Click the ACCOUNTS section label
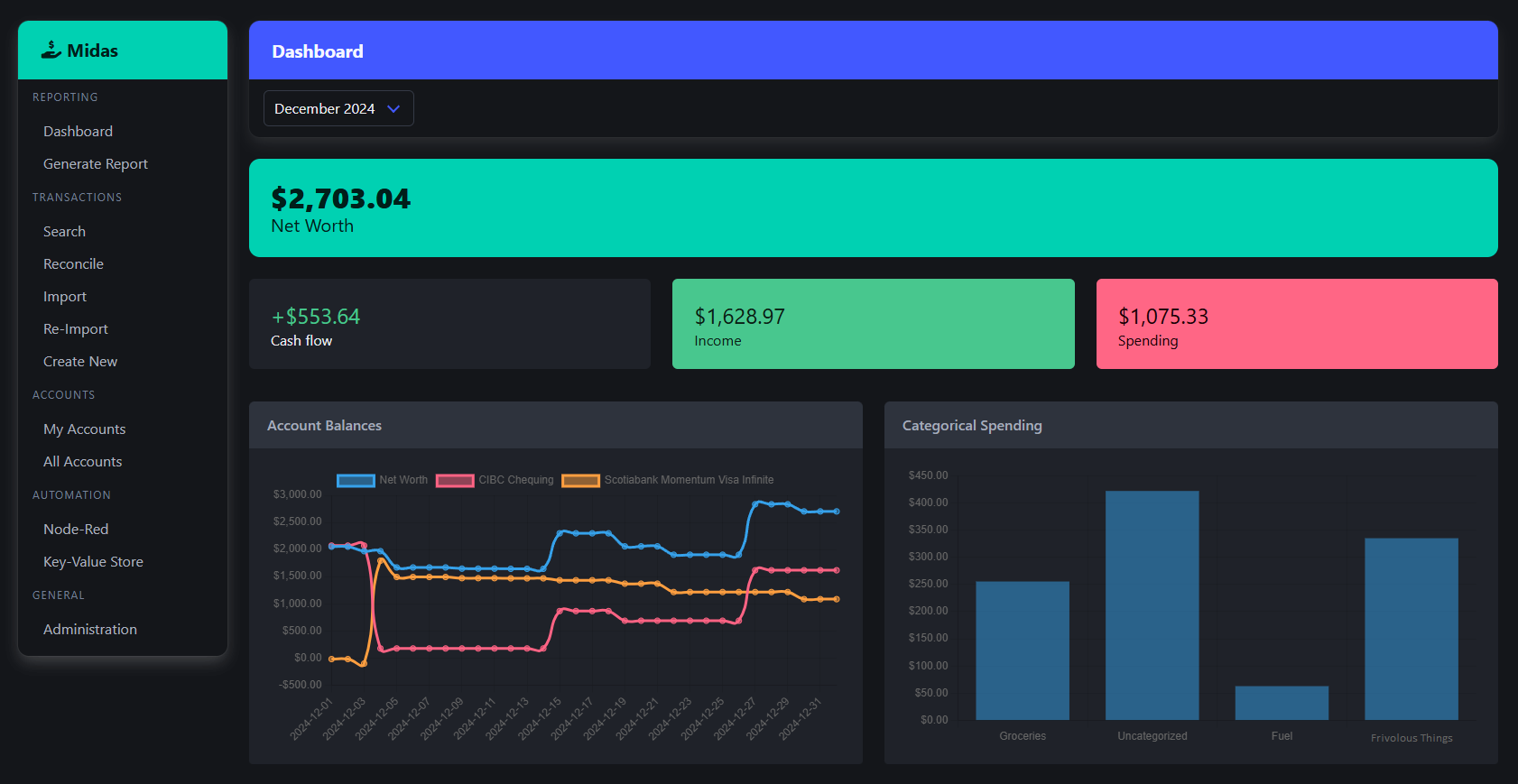This screenshot has height=784, width=1518. coord(63,395)
